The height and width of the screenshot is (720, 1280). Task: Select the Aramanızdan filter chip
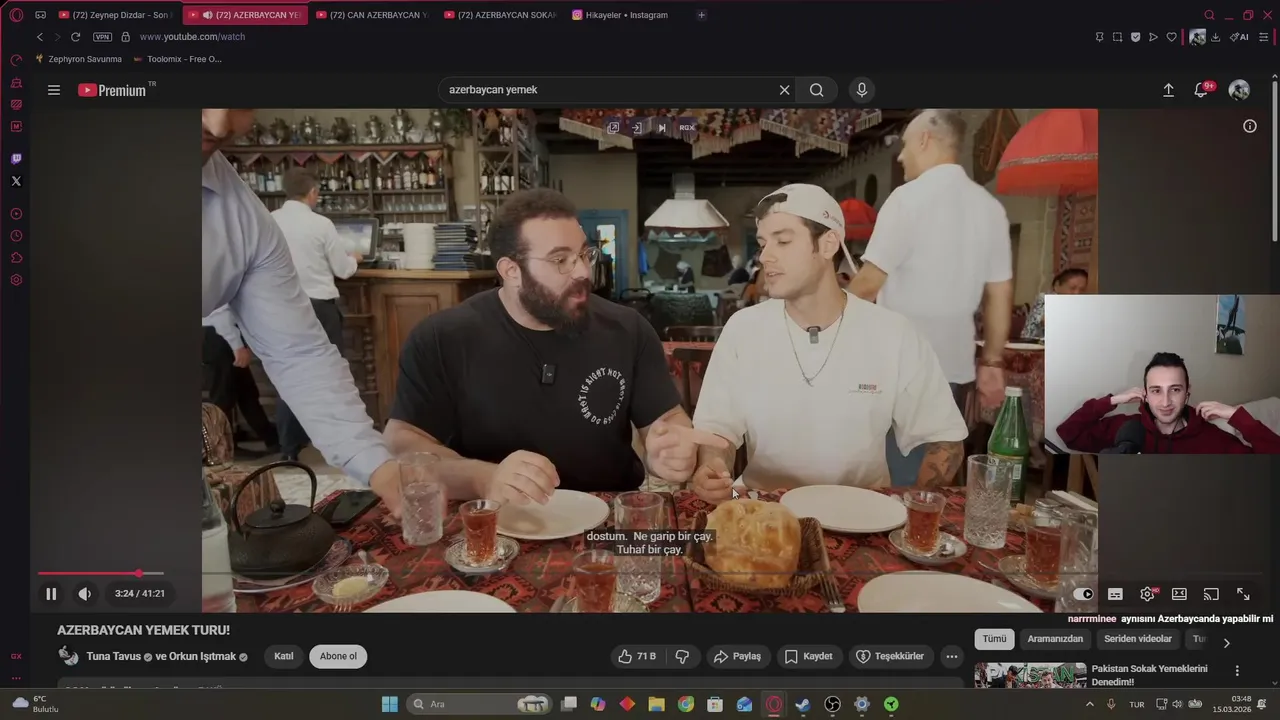[1055, 639]
